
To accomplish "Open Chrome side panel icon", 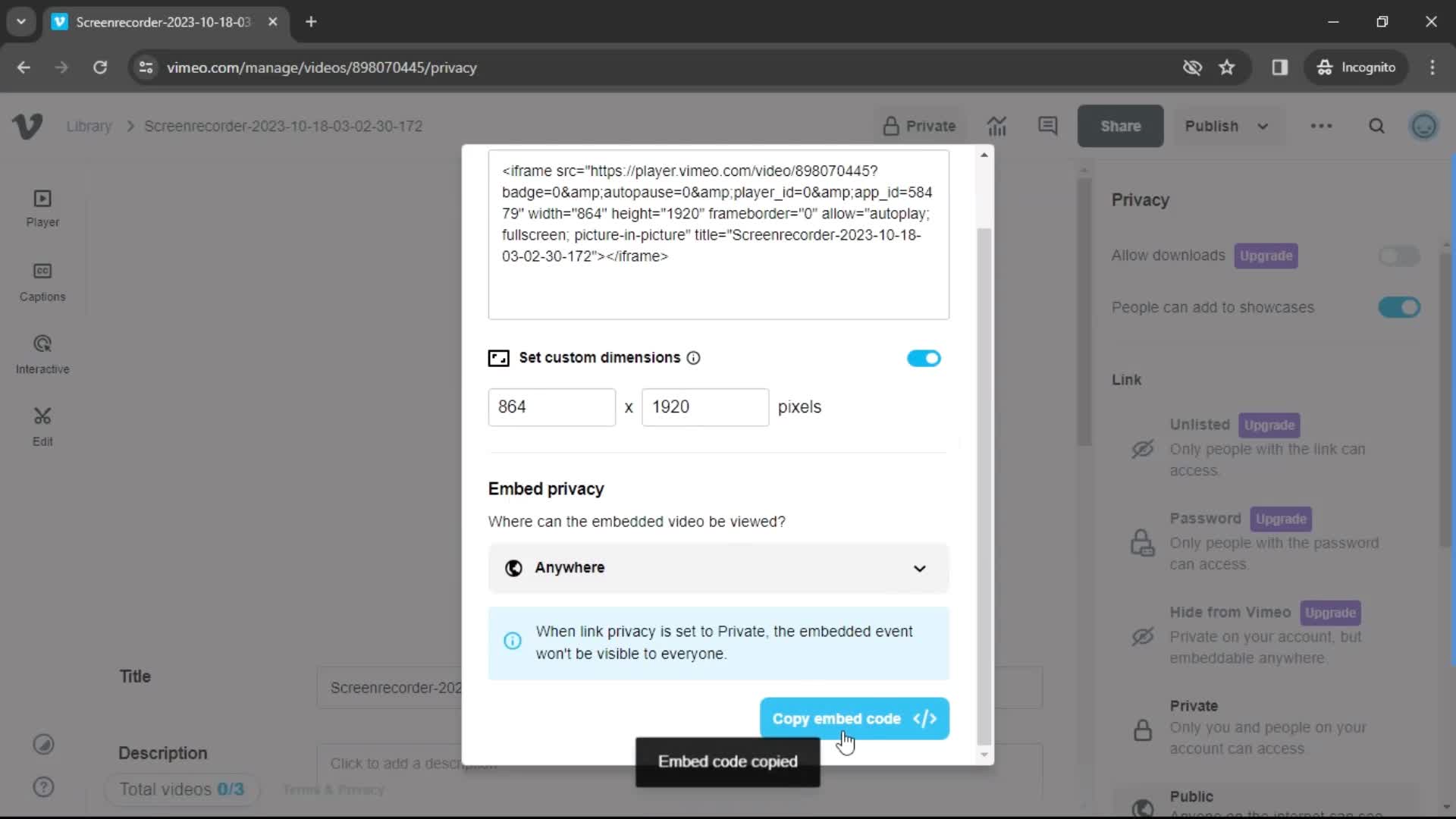I will [1280, 67].
